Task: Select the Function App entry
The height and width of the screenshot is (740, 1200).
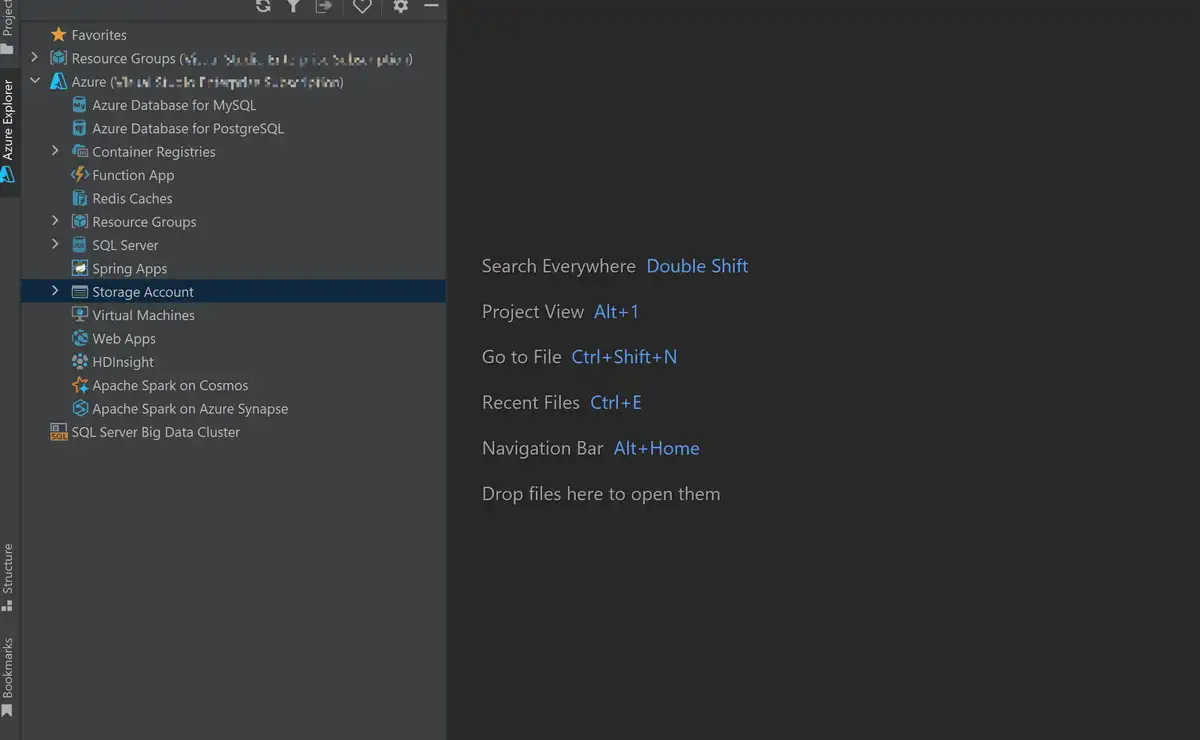Action: tap(133, 175)
